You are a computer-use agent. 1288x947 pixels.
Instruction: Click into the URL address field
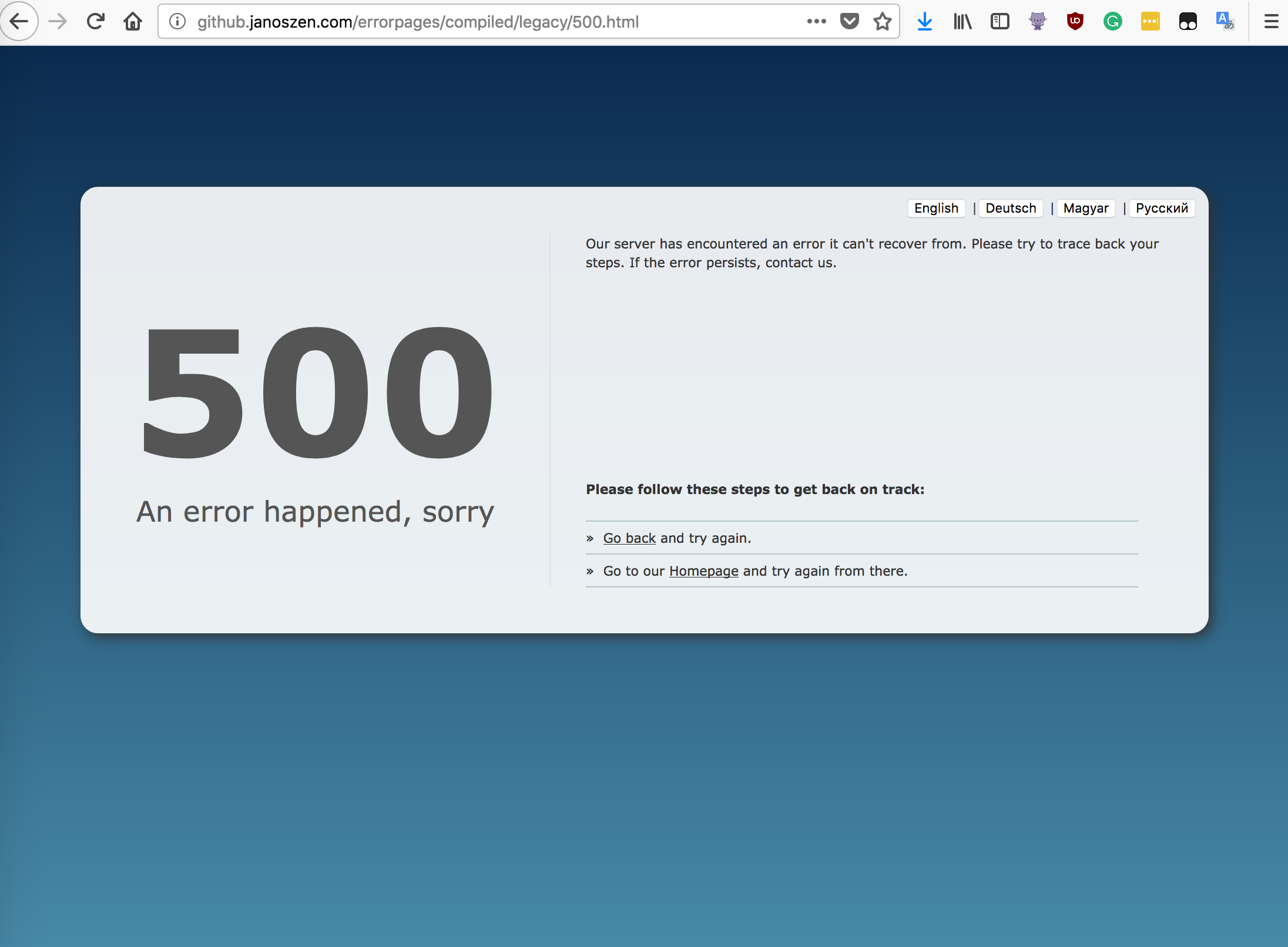point(470,22)
